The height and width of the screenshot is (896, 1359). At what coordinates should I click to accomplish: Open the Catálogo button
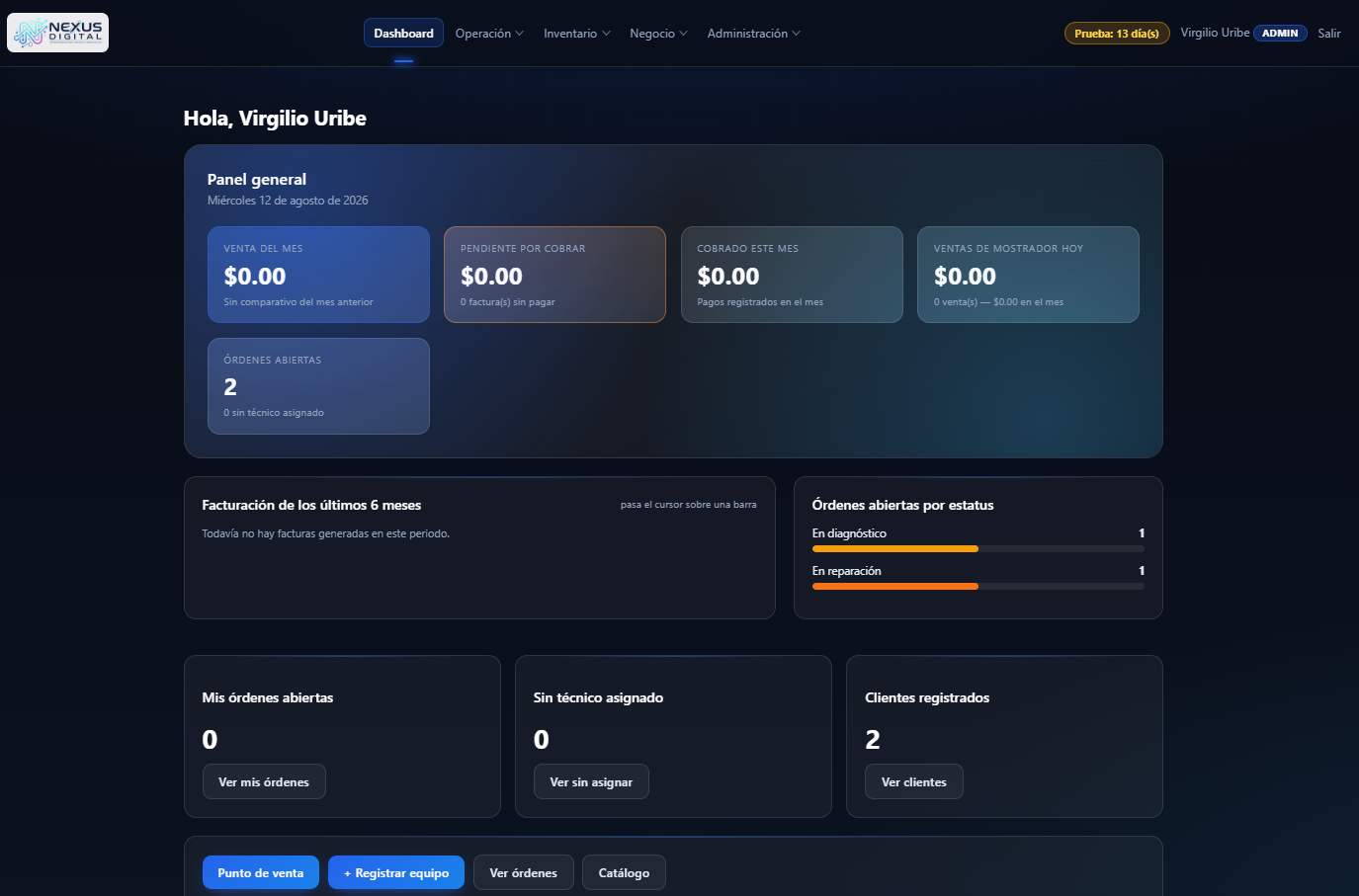pyautogui.click(x=624, y=872)
